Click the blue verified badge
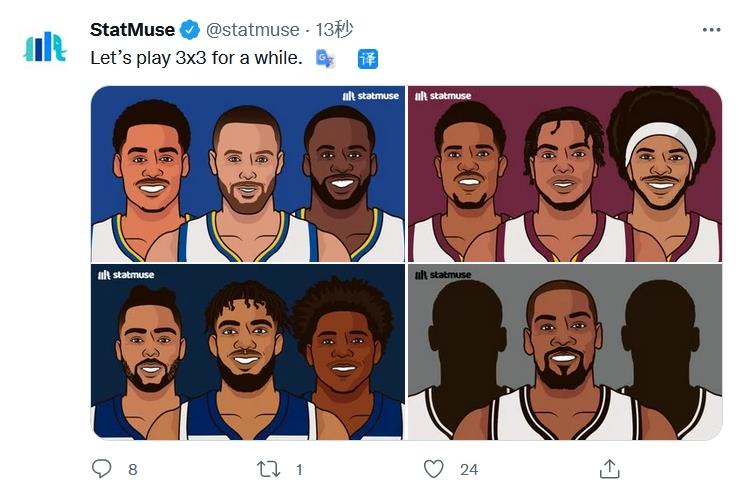The width and height of the screenshot is (739, 495). point(190,30)
